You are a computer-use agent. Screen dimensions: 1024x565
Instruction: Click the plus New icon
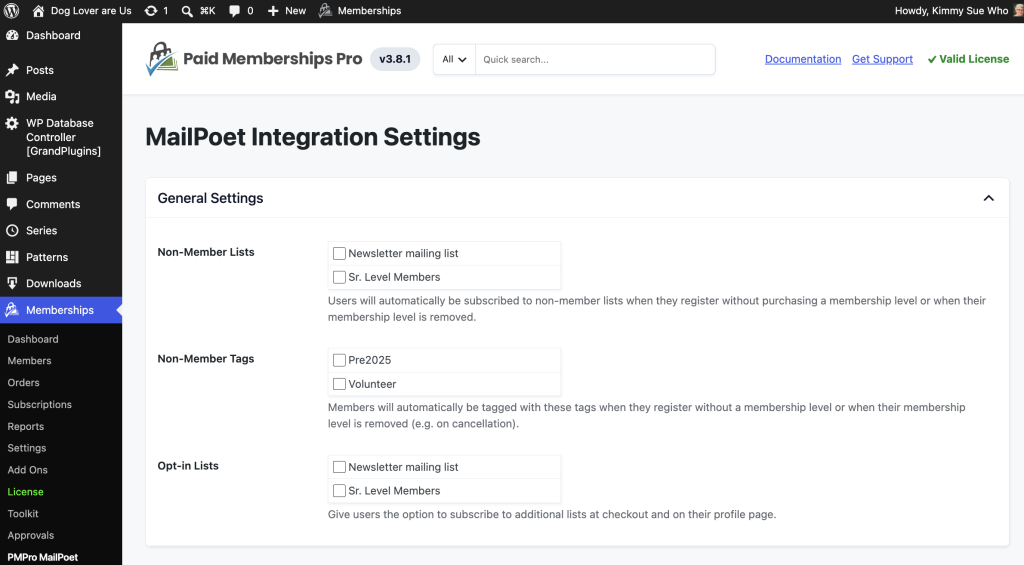(x=273, y=11)
